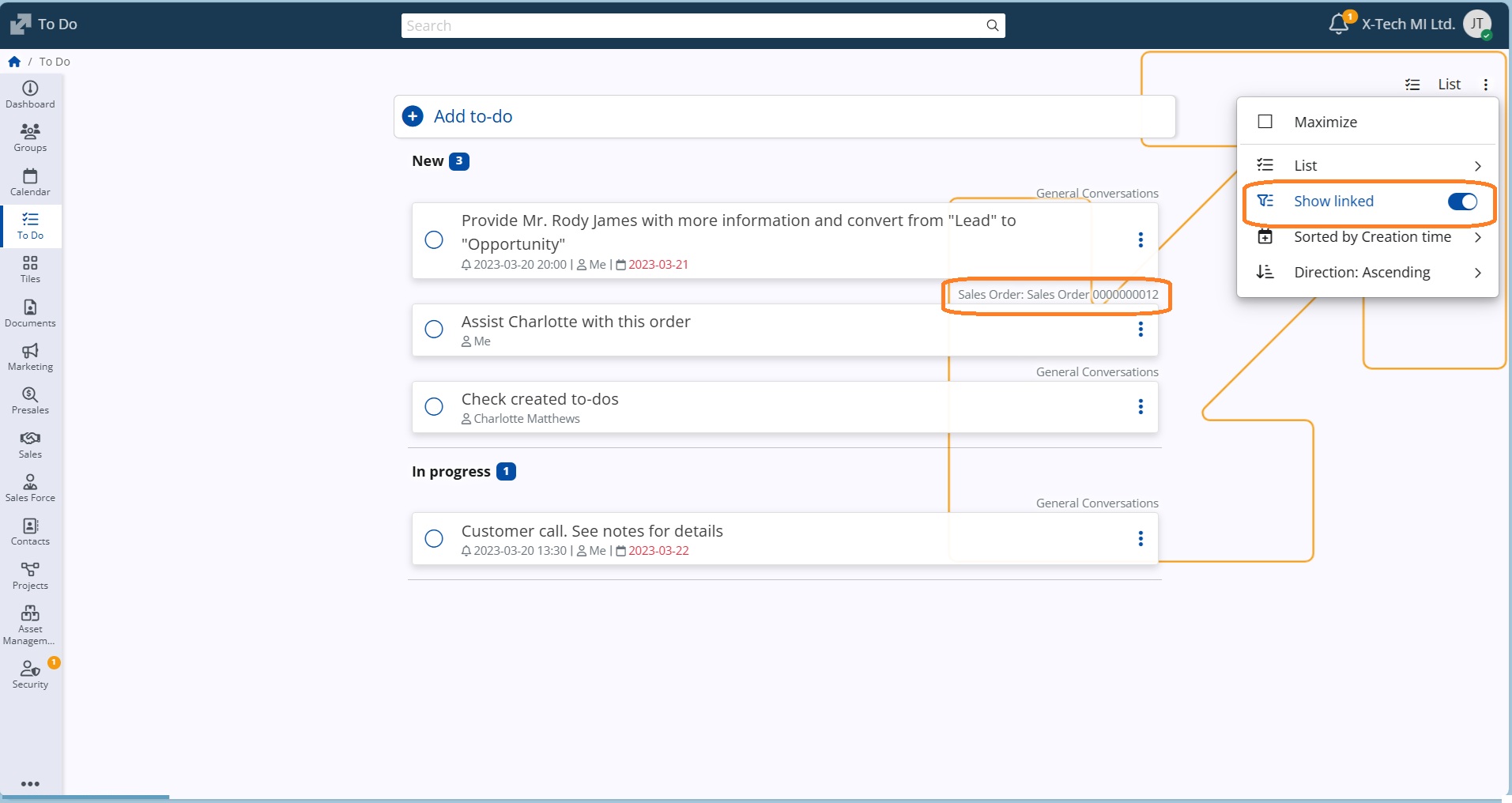Click the home breadcrumb icon

pyautogui.click(x=14, y=62)
